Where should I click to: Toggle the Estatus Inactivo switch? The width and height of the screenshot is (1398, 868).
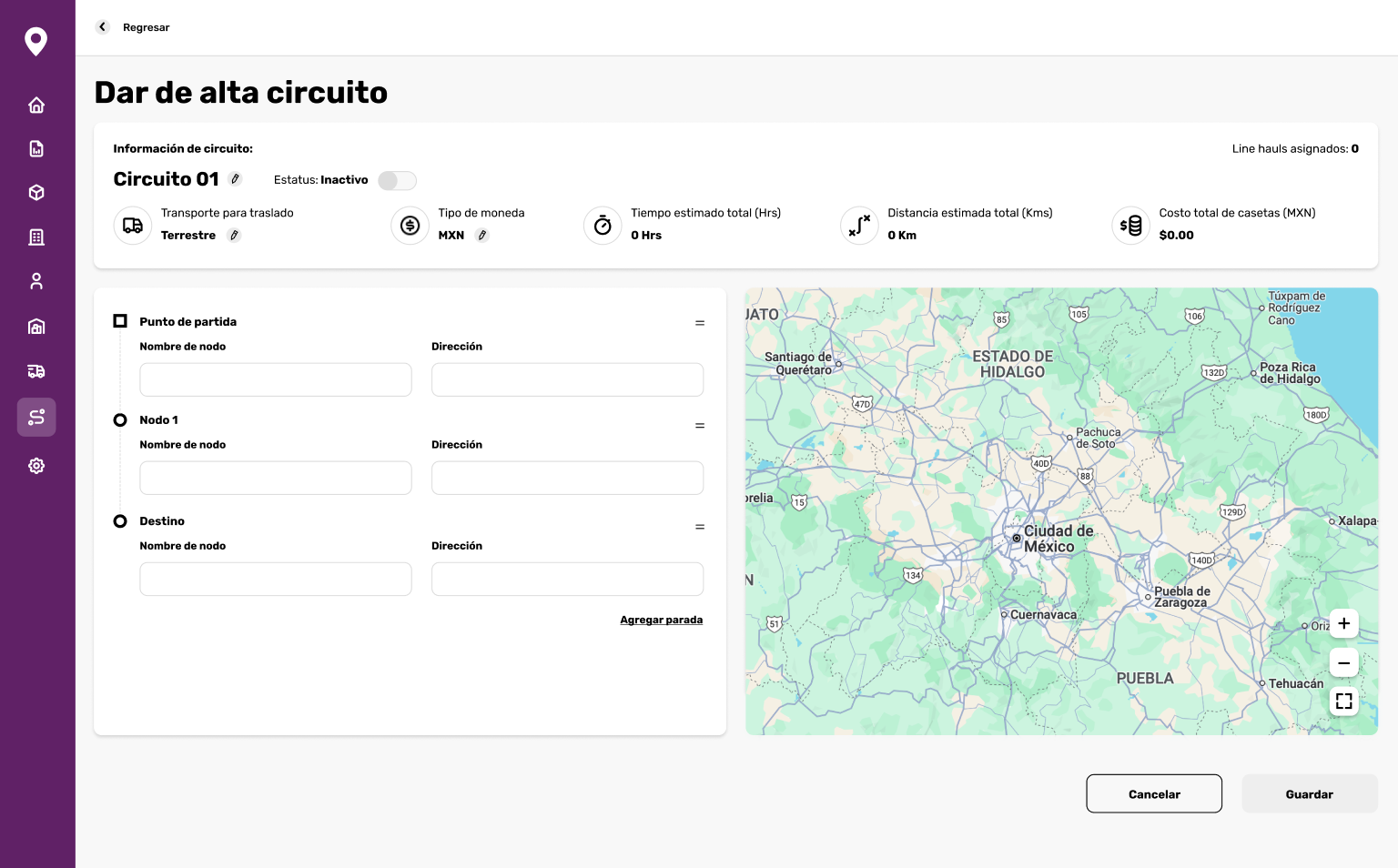[398, 180]
